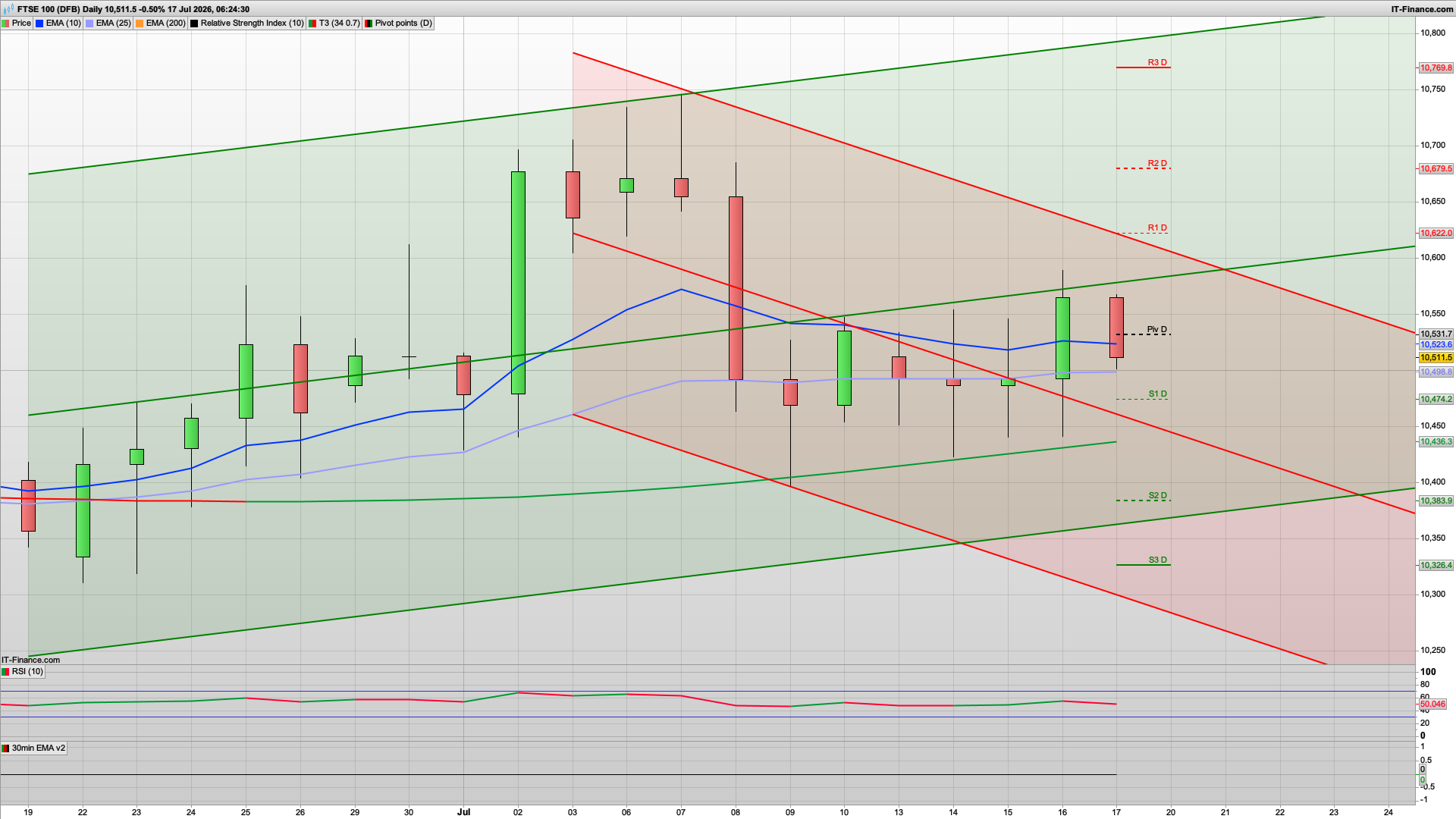1456x819 pixels.
Task: Click the 10,498.8 EMA (25) price tag
Action: (1436, 372)
